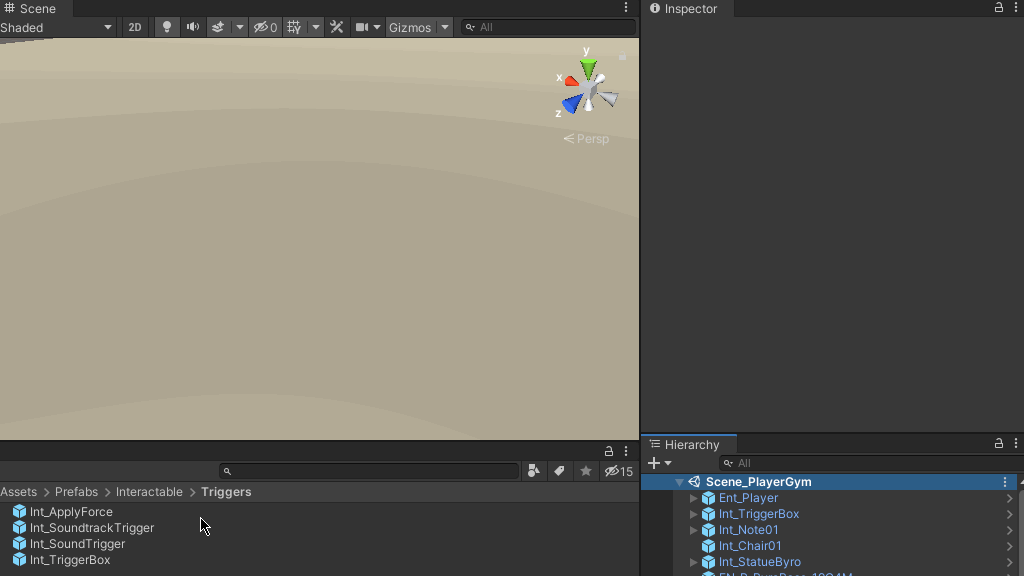The image size is (1024, 576).
Task: Go to Assets in breadcrumb
Action: pyautogui.click(x=18, y=492)
